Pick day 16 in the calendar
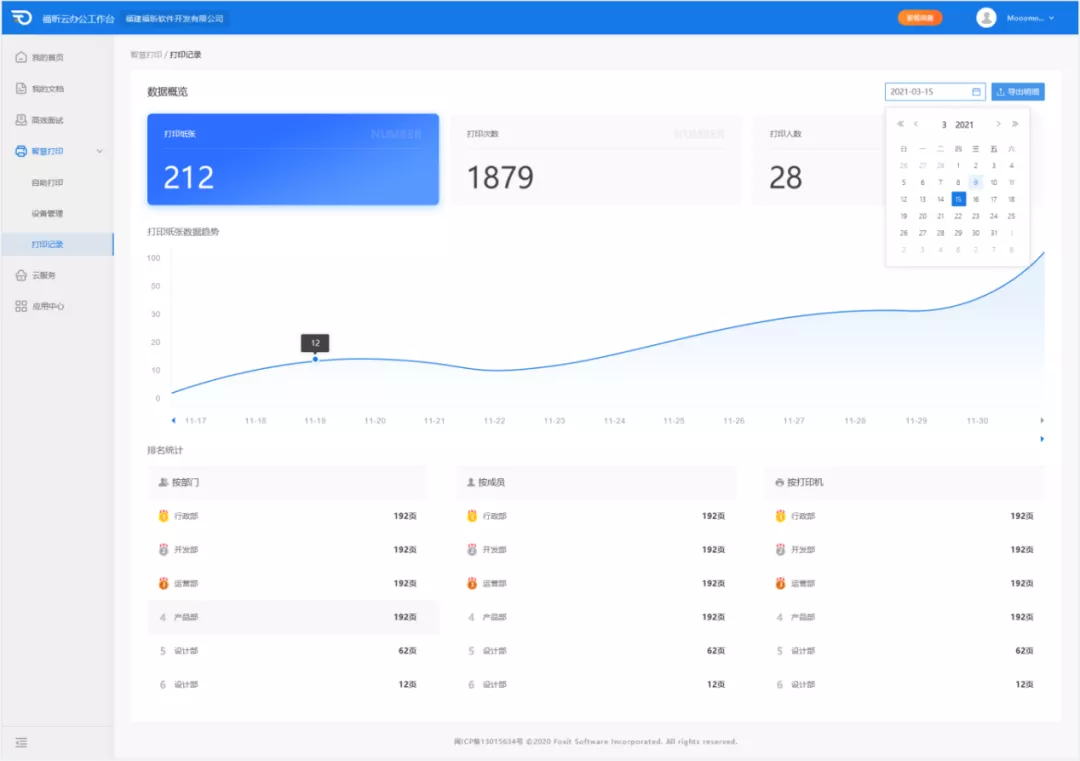Screen dimensions: 1080x761 [x=976, y=199]
